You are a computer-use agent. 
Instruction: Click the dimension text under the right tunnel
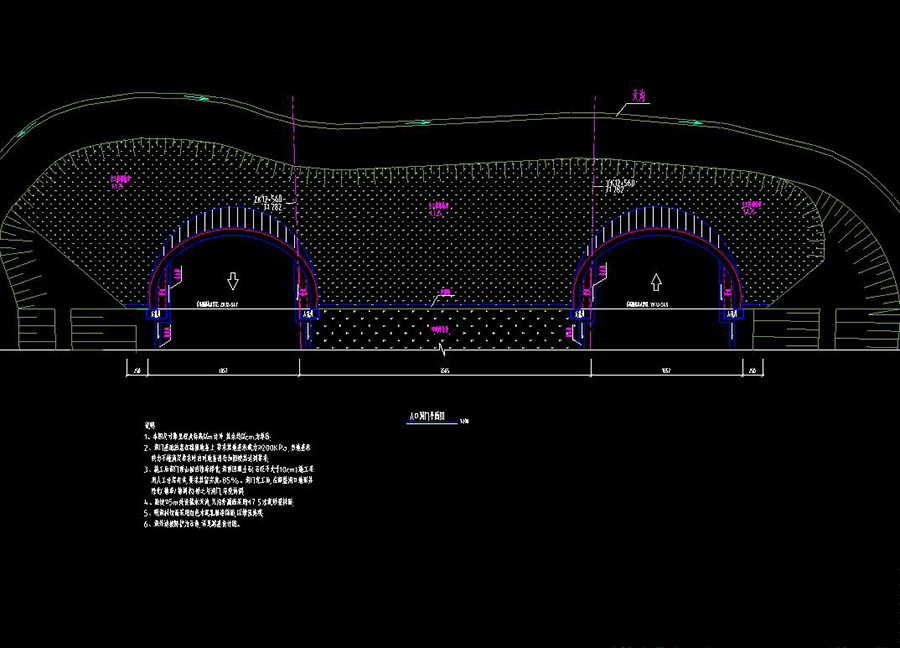coord(665,368)
